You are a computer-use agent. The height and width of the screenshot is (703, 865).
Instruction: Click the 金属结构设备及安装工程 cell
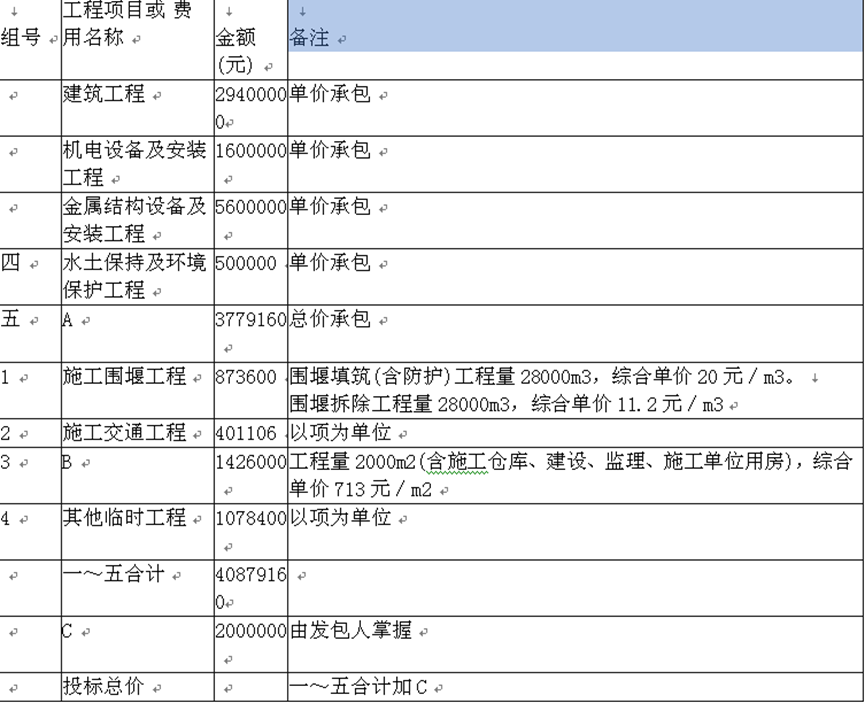pyautogui.click(x=135, y=219)
